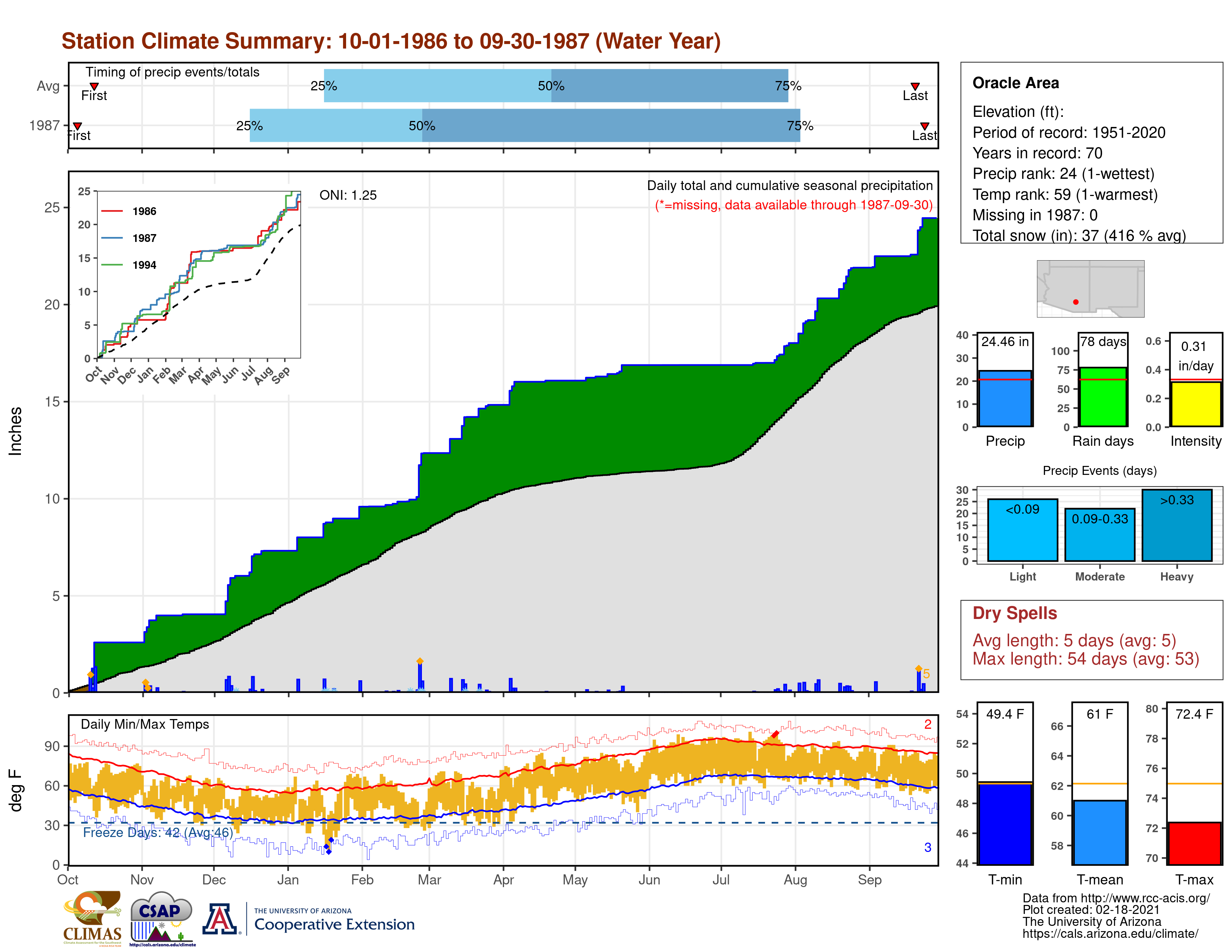Click 'Plot created: 02-18-2021' text
The width and height of the screenshot is (1232, 952).
pyautogui.click(x=1091, y=910)
